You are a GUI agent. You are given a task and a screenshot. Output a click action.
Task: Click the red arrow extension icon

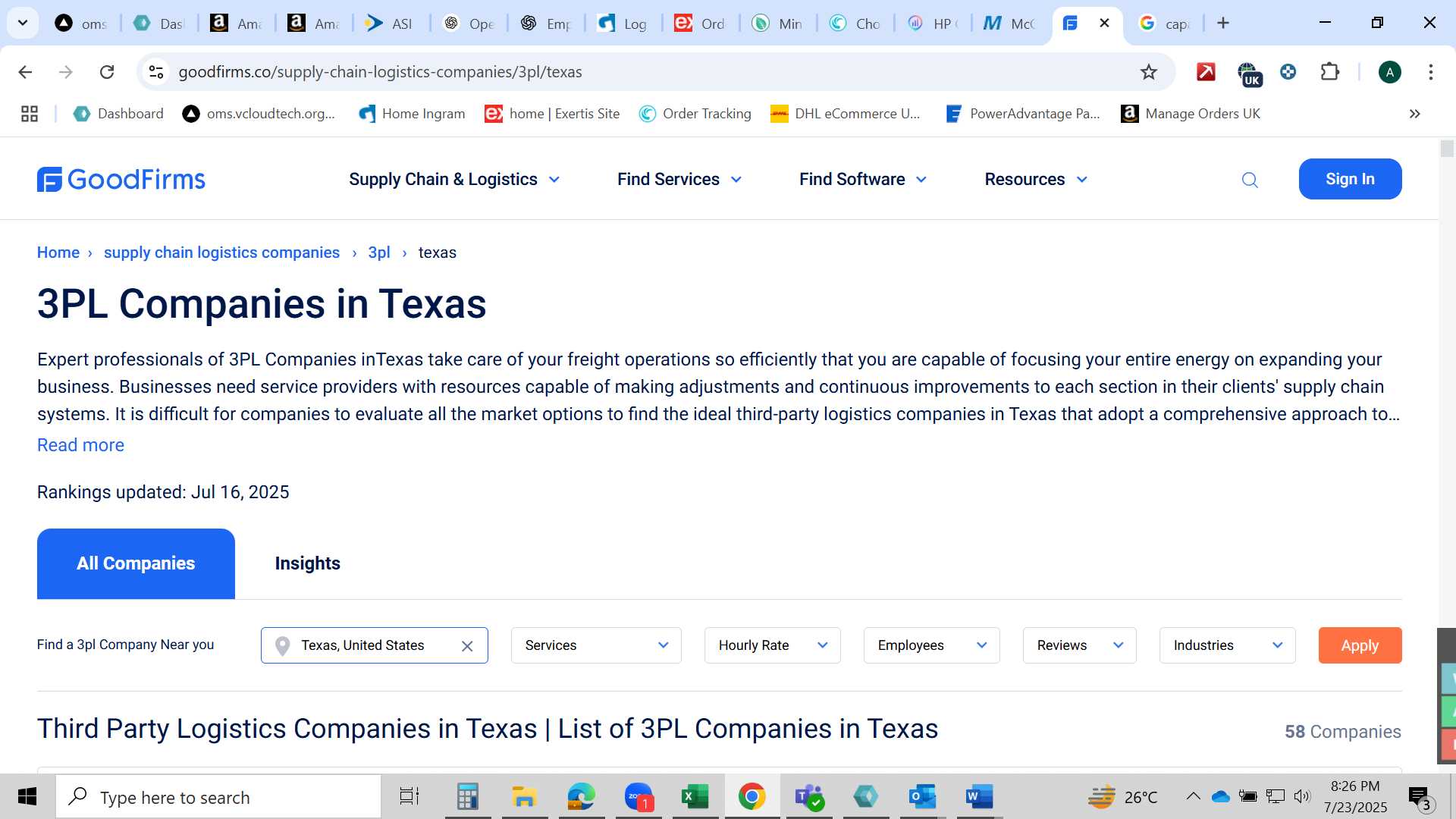coord(1206,72)
